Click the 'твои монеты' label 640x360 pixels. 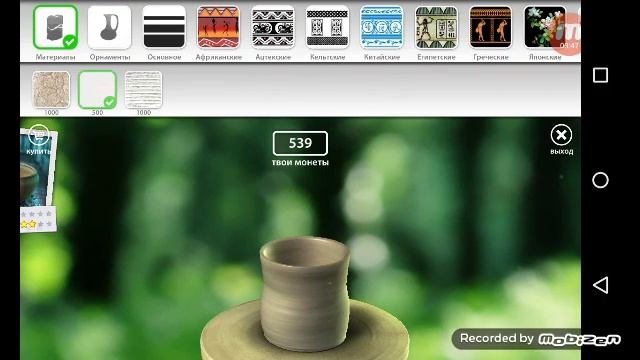tap(300, 162)
